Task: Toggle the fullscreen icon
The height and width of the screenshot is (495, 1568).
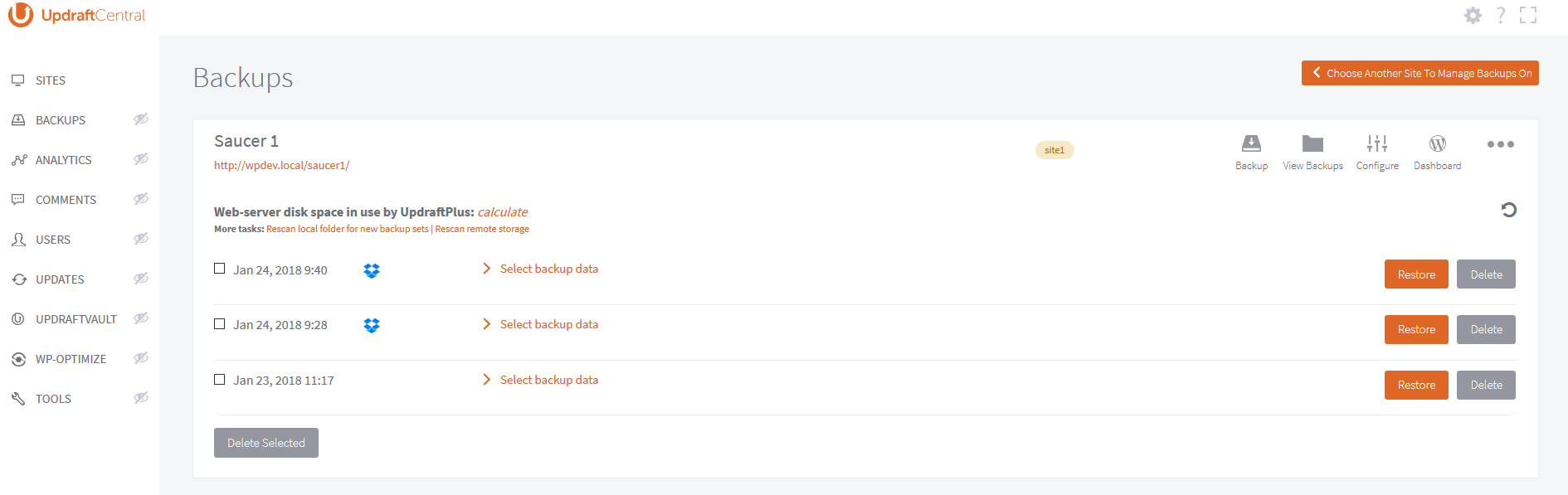Action: (x=1528, y=15)
